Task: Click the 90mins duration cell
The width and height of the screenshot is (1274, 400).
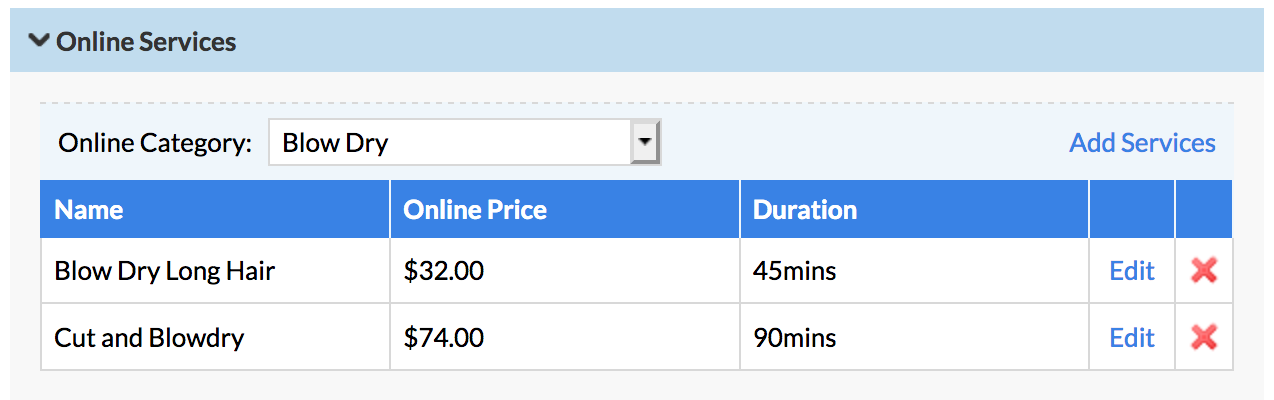Action: [x=914, y=338]
